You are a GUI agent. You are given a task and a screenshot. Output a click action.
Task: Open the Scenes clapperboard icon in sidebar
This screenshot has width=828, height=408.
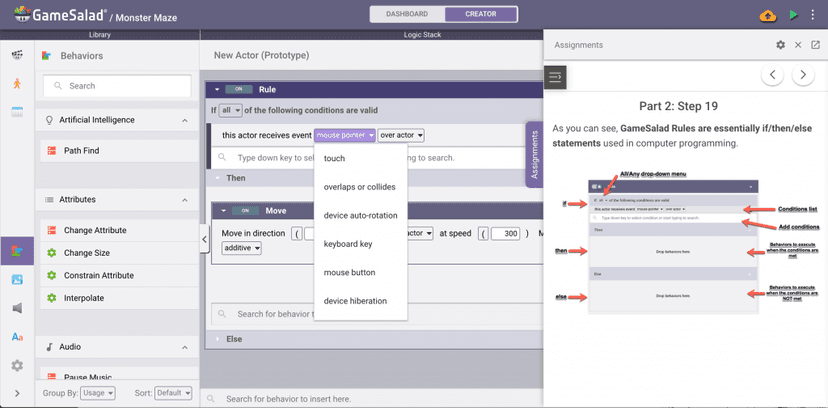17,55
